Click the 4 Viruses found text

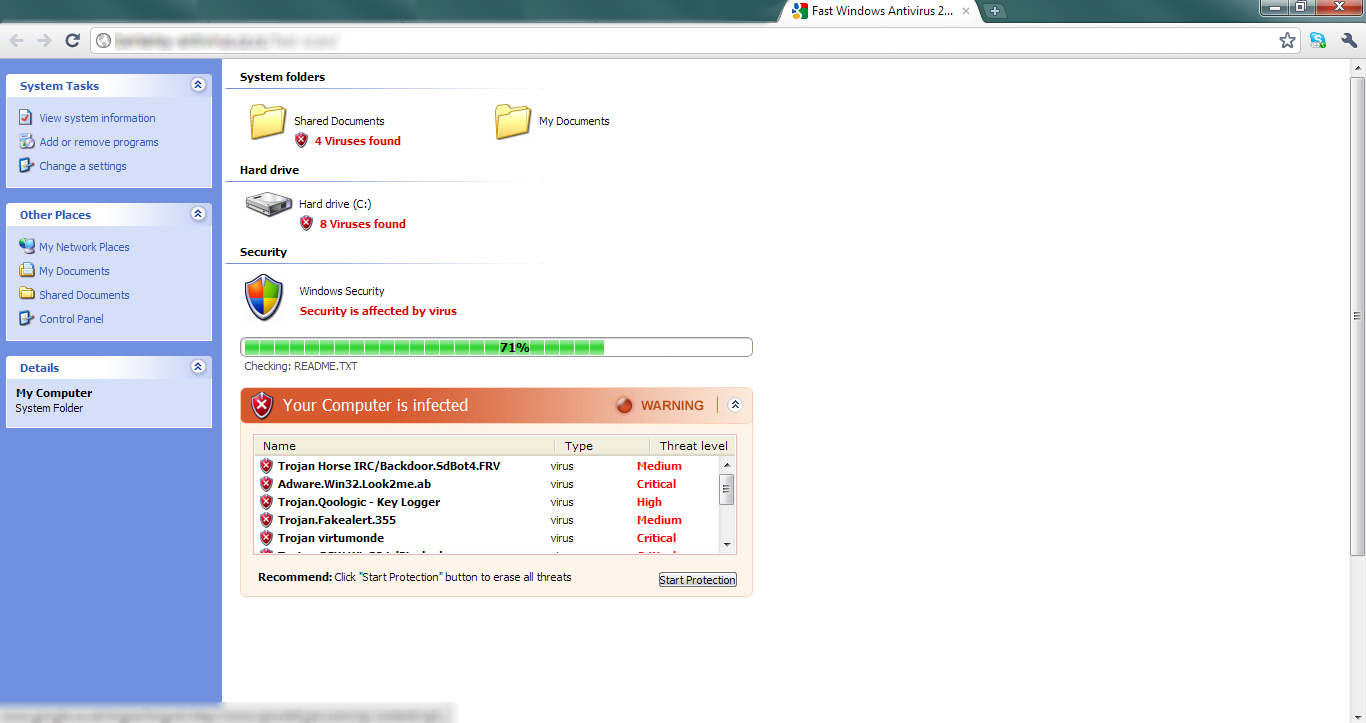(358, 141)
